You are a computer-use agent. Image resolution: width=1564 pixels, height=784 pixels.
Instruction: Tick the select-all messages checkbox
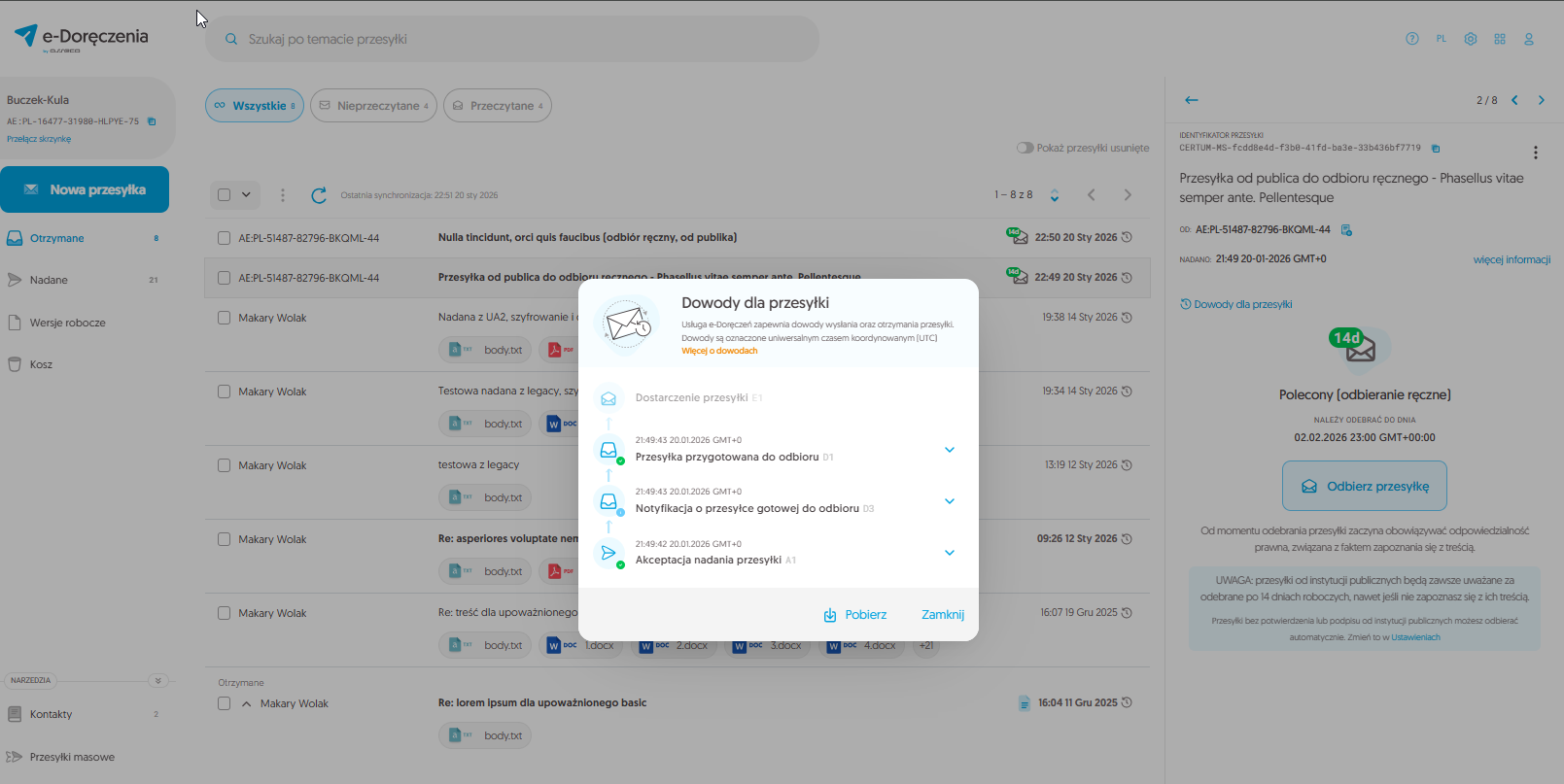(x=225, y=195)
